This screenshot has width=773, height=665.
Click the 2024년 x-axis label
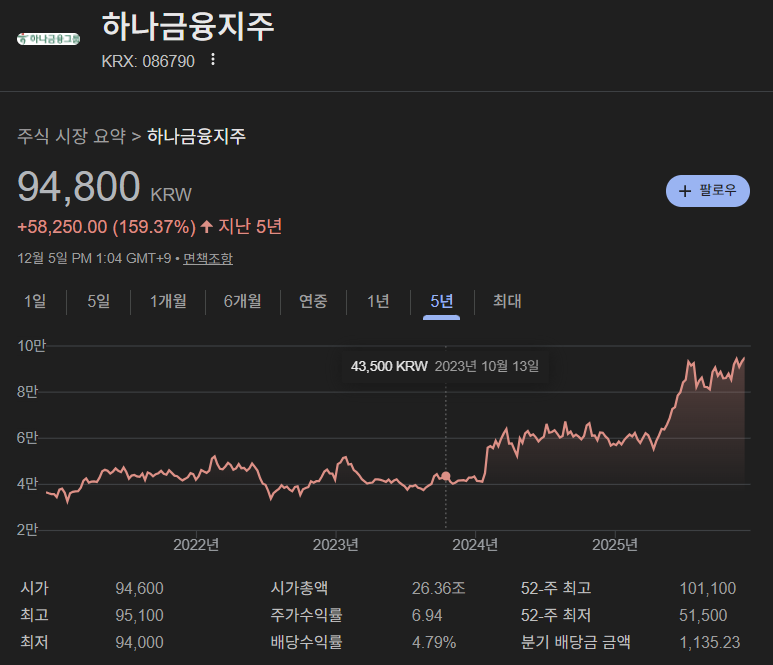[x=475, y=545]
